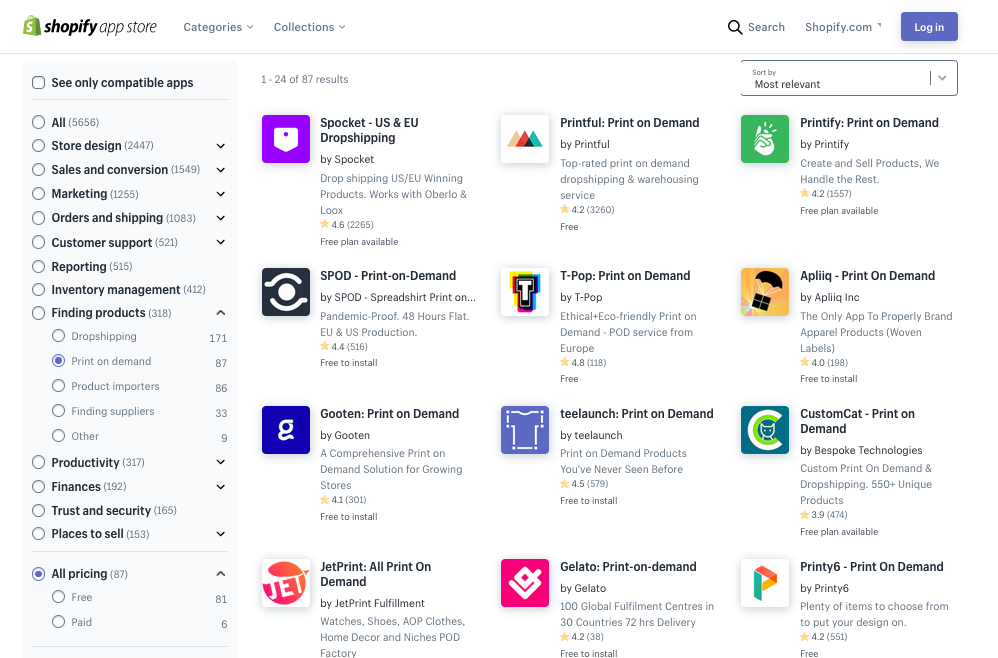Select the Paid pricing radio

tap(59, 622)
